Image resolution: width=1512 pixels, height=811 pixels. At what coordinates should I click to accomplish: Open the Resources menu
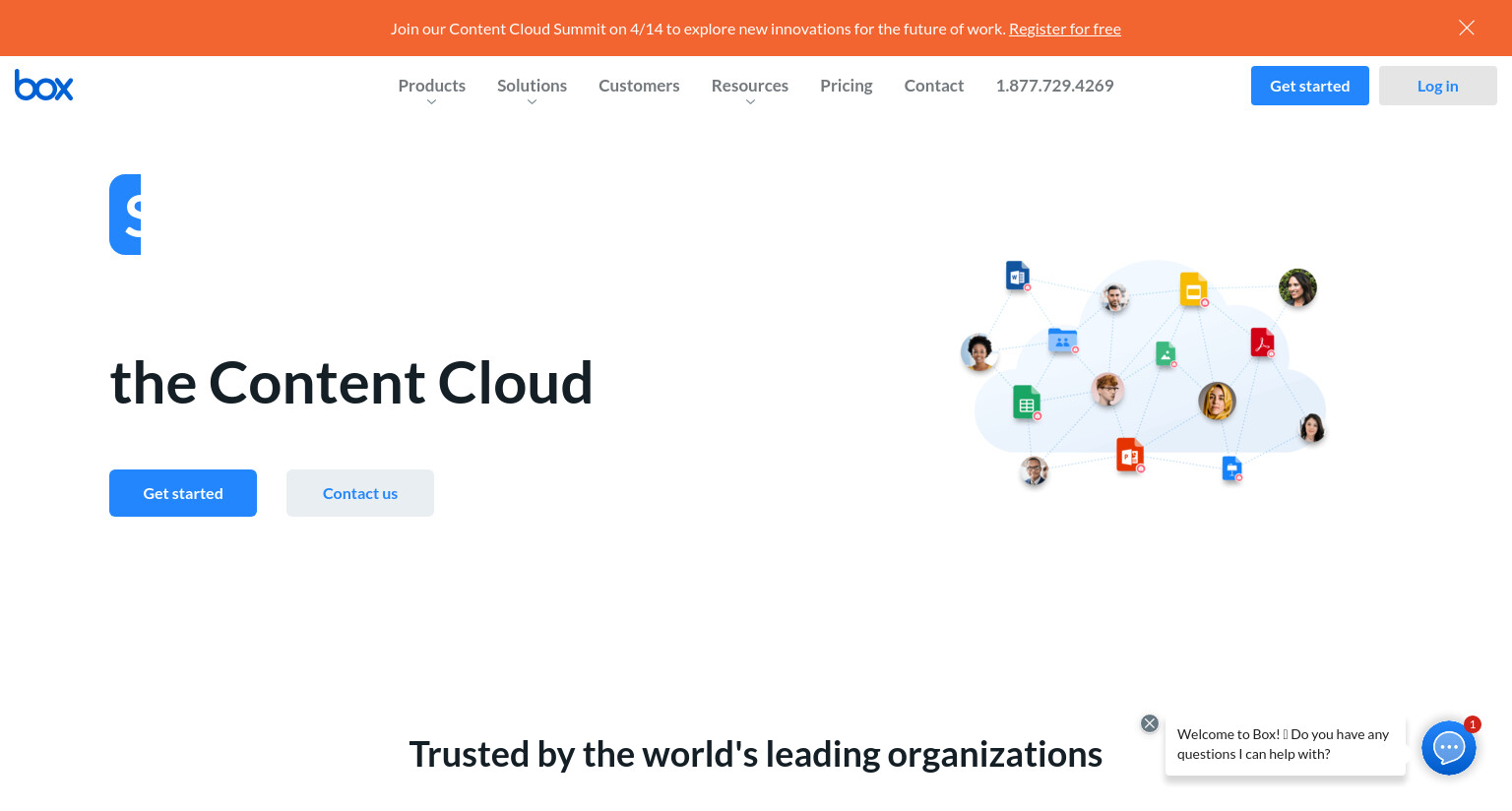[750, 86]
